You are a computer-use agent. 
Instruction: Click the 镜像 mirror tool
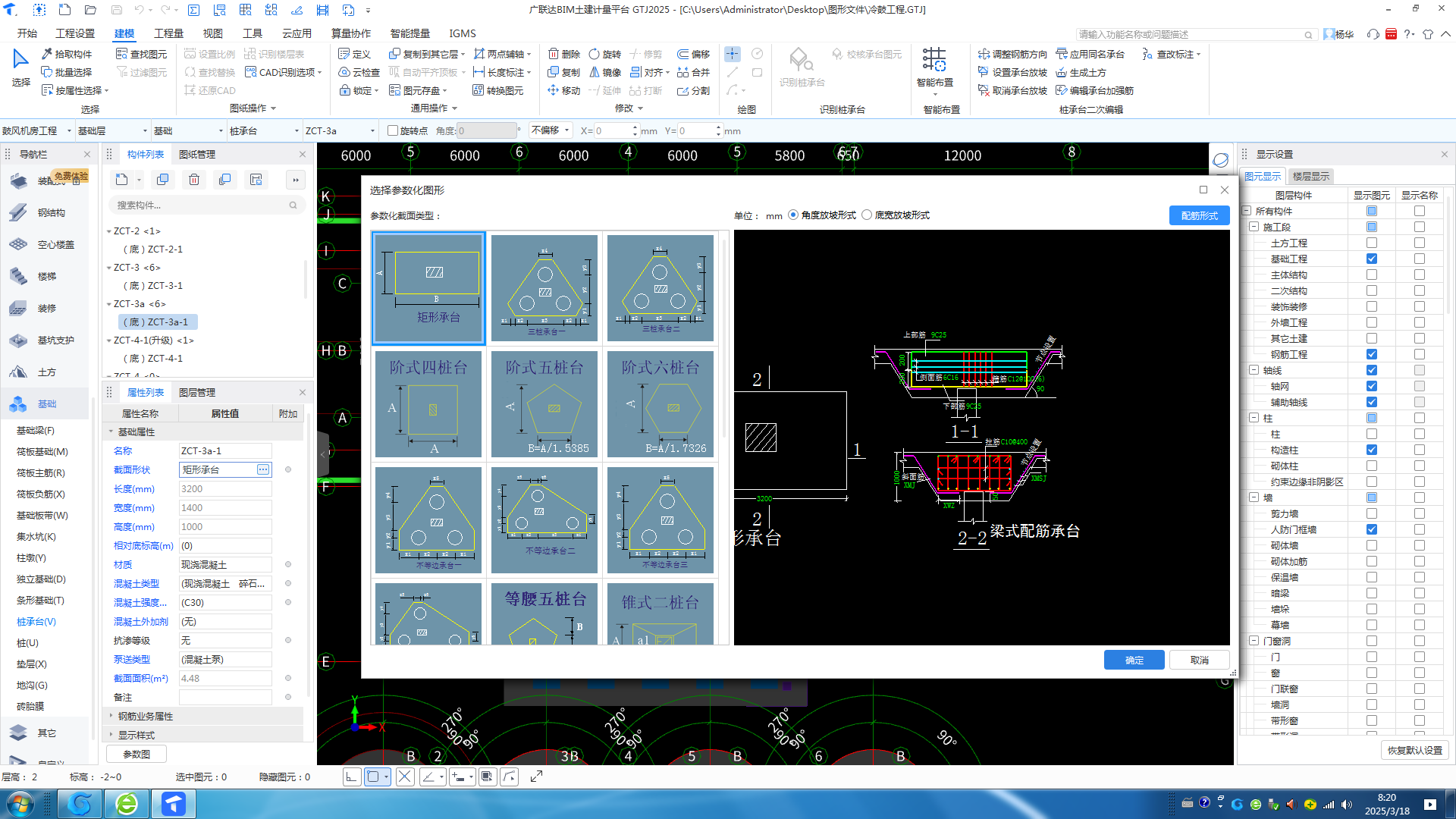point(605,72)
